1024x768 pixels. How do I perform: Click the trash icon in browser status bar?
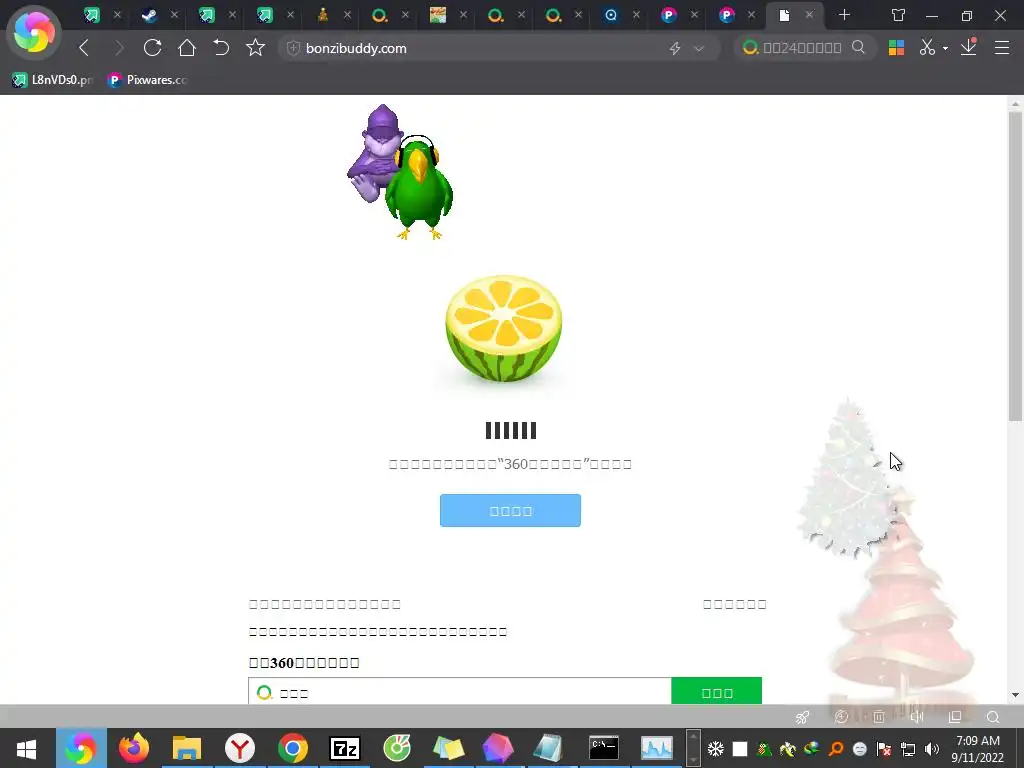879,717
